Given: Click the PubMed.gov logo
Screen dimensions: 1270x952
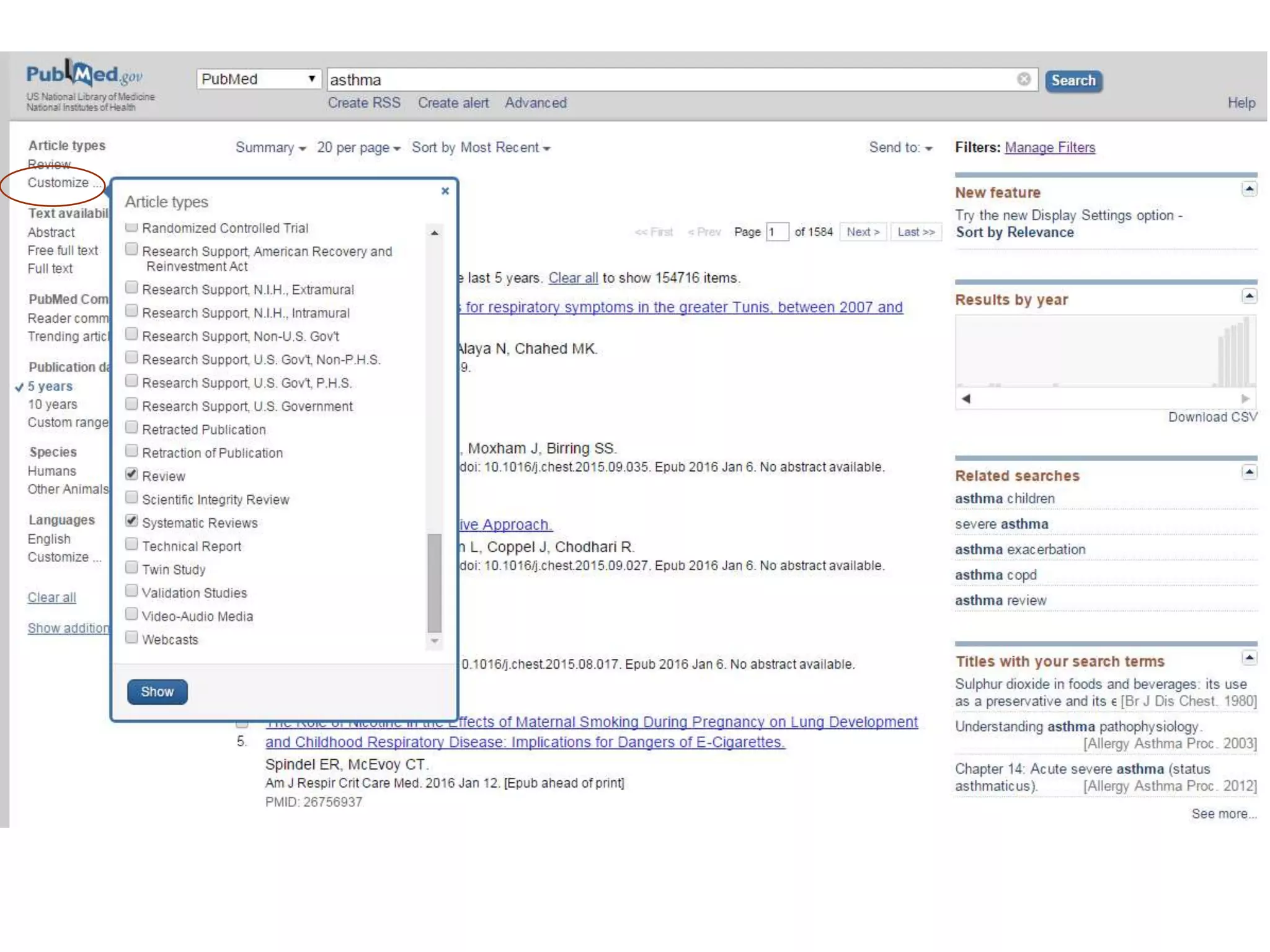Looking at the screenshot, I should coord(84,75).
